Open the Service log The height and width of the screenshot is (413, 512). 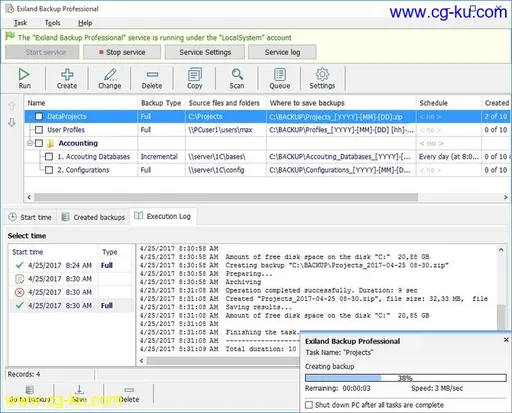(282, 52)
